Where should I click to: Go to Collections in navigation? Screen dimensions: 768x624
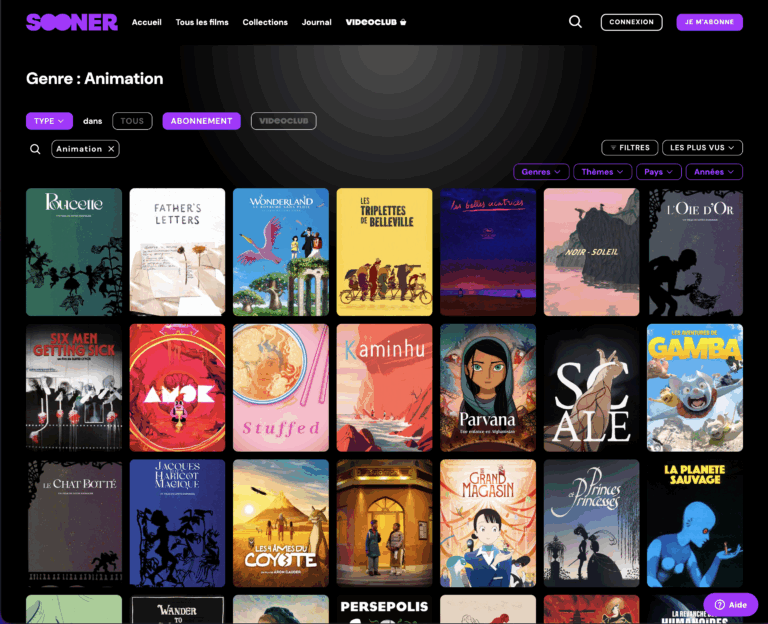pyautogui.click(x=265, y=22)
